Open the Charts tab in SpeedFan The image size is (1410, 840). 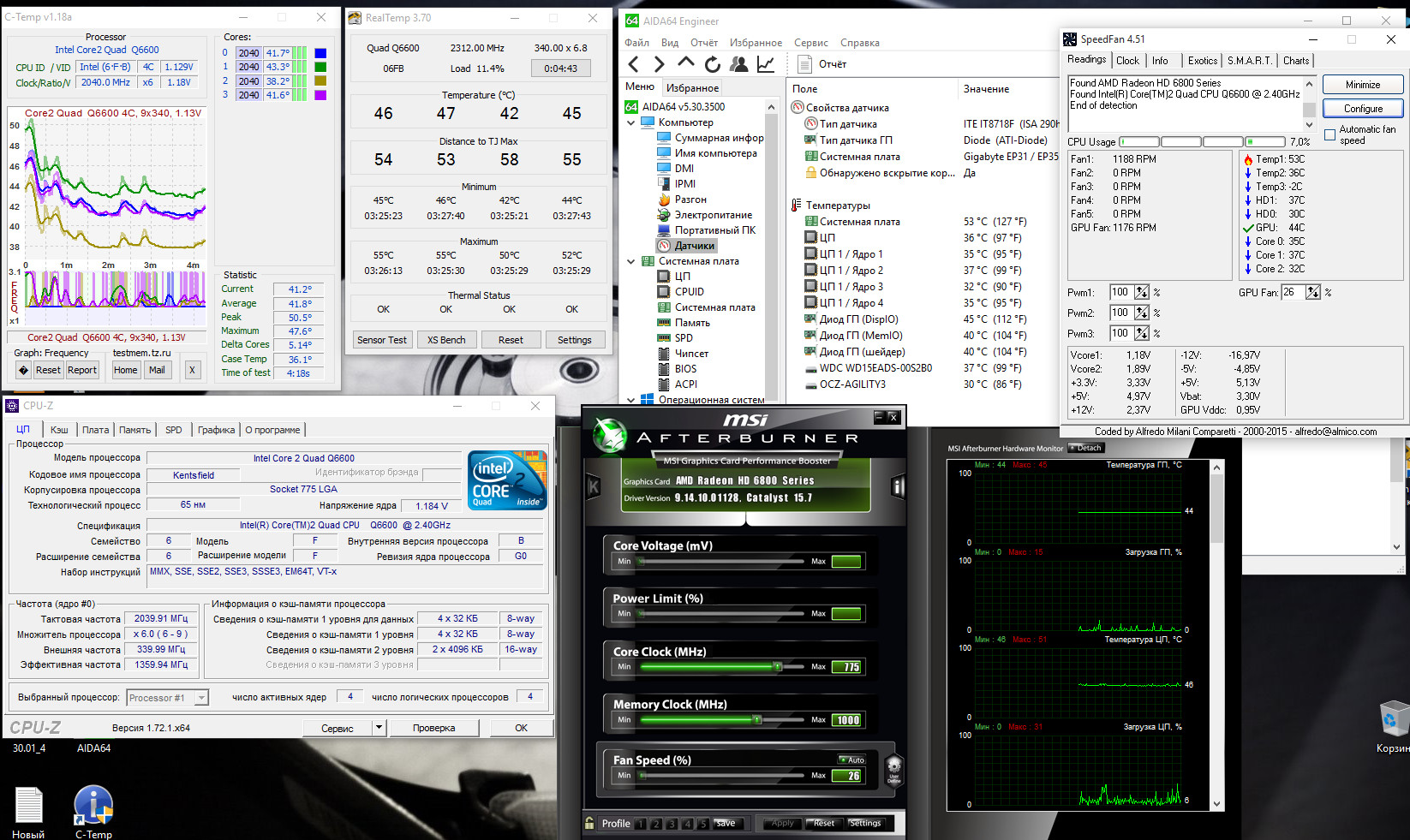(1296, 61)
